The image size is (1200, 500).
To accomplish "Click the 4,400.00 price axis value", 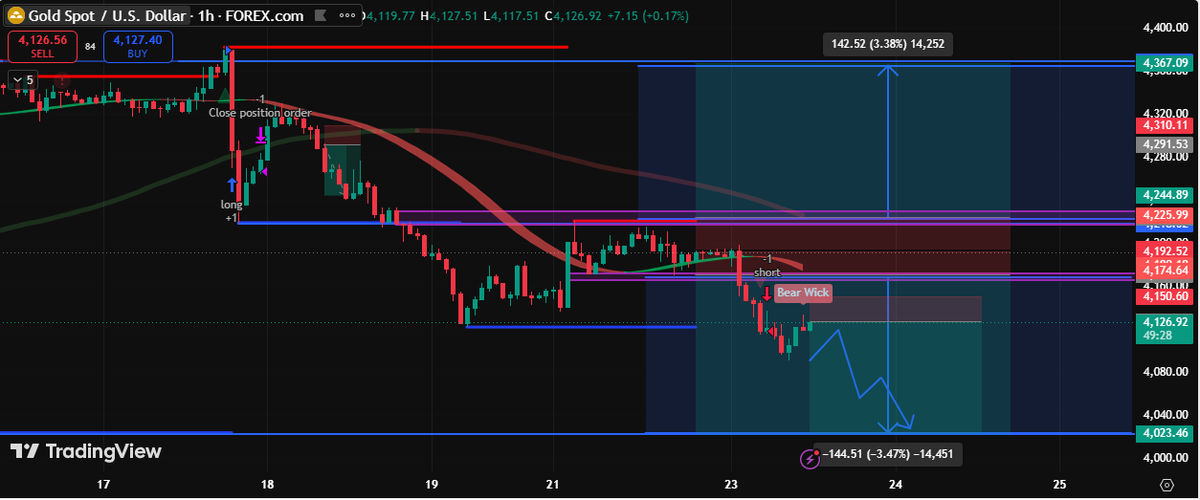I will tap(1164, 28).
